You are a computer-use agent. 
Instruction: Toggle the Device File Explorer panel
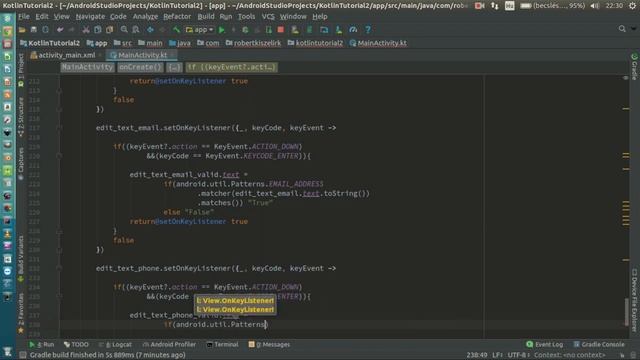click(634, 300)
